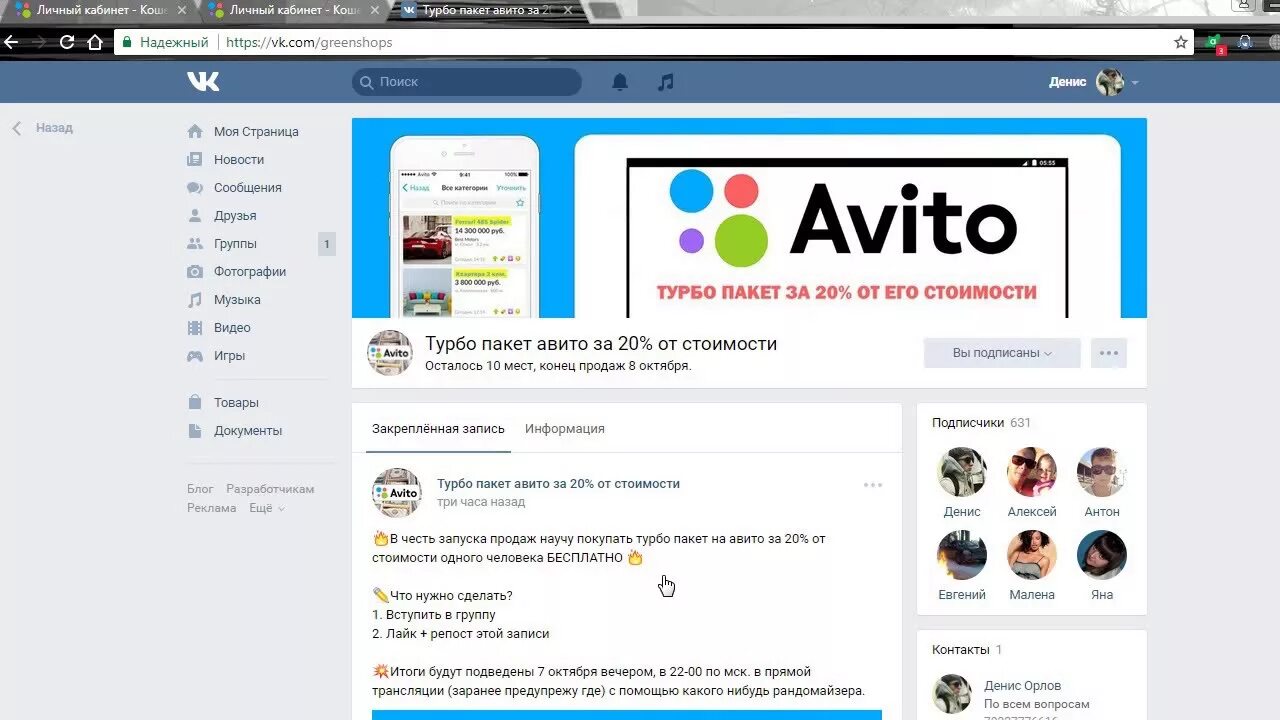The height and width of the screenshot is (720, 1280).
Task: Click the Контакты heading
Action: 961,650
